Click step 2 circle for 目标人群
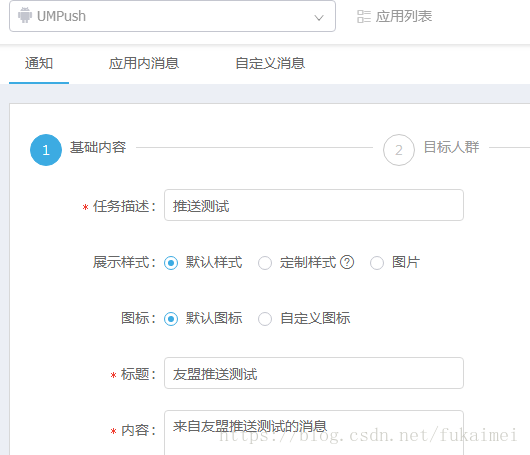530x455 pixels. 399,150
